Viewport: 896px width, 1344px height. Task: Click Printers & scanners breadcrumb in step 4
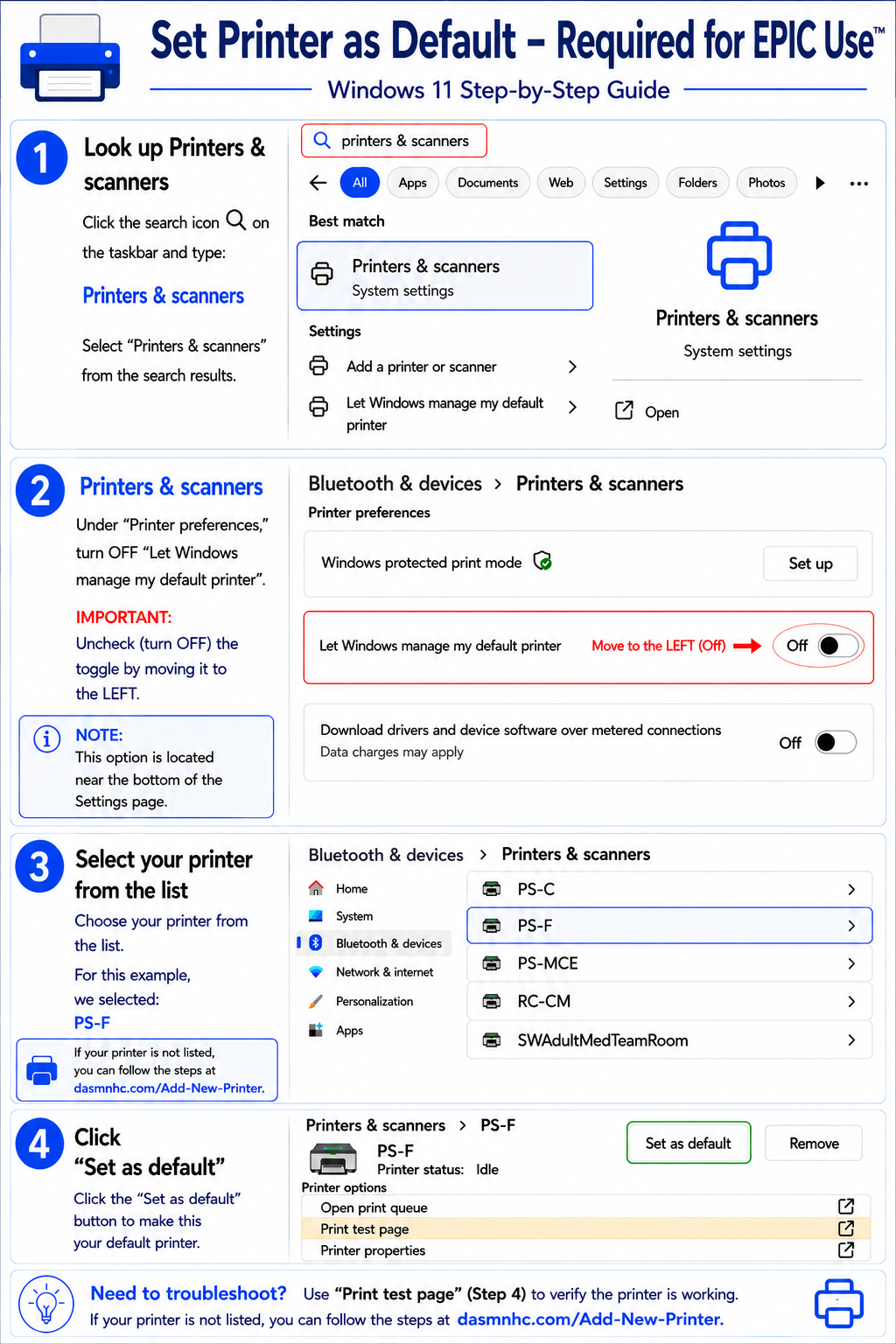tap(375, 1125)
